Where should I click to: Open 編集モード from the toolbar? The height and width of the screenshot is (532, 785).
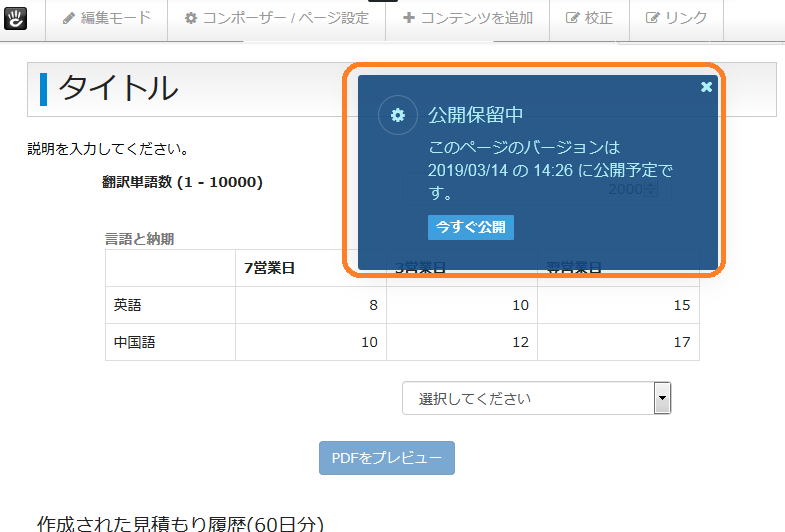click(106, 18)
